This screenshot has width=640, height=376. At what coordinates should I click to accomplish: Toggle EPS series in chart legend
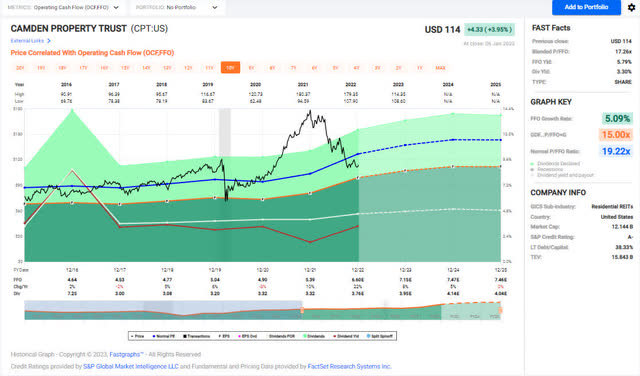coord(224,336)
